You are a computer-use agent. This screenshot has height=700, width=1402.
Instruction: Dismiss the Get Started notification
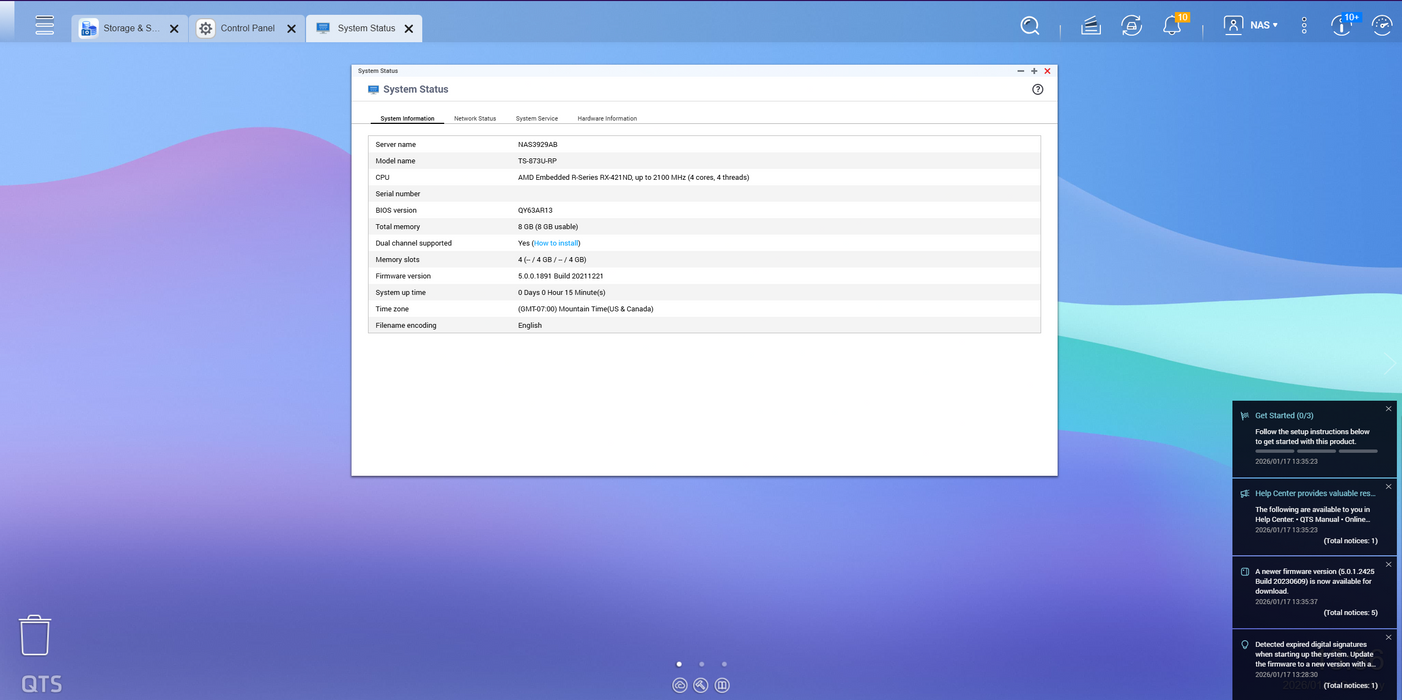pos(1388,409)
